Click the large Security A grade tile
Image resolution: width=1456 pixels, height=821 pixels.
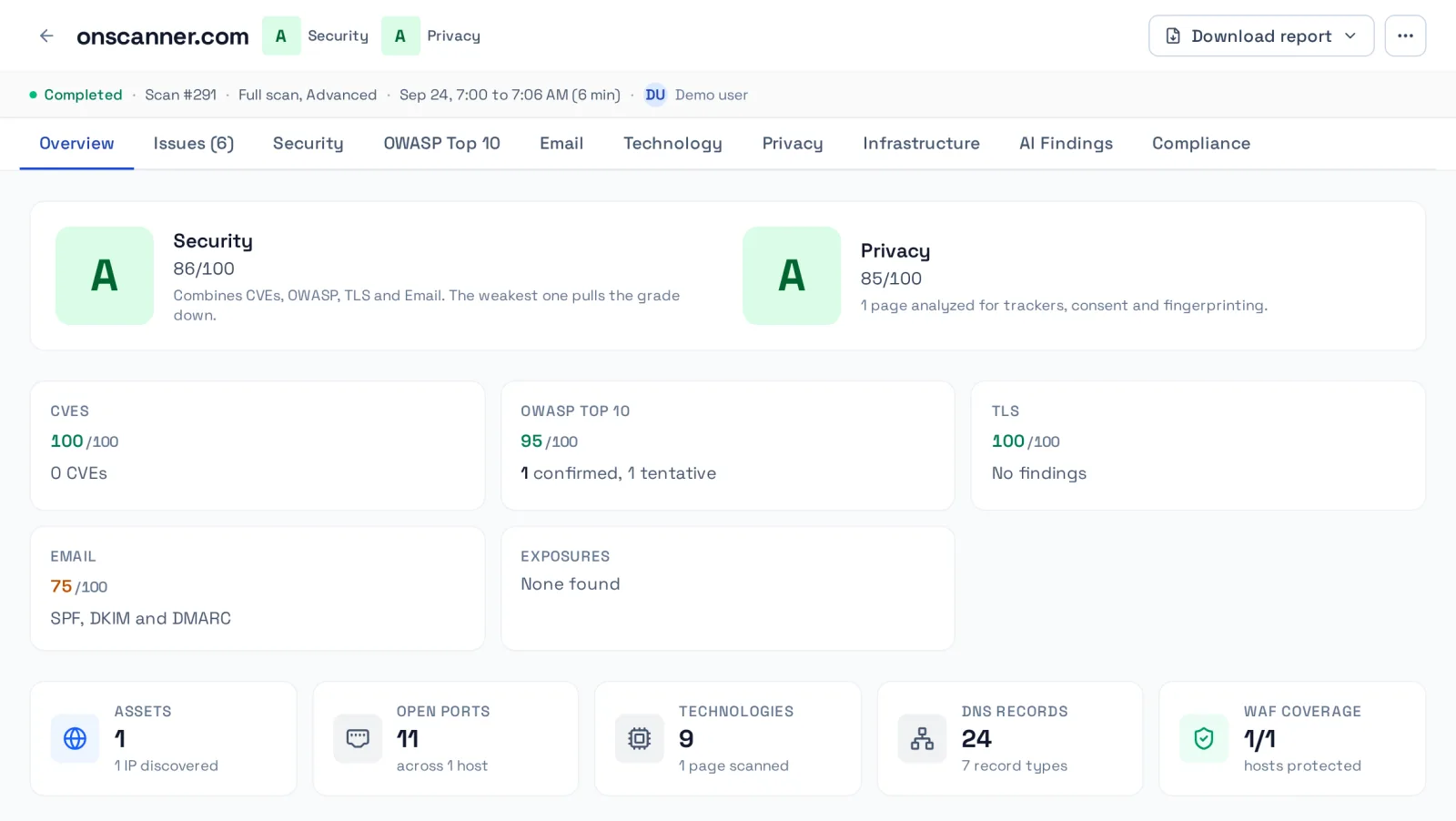[x=105, y=276]
